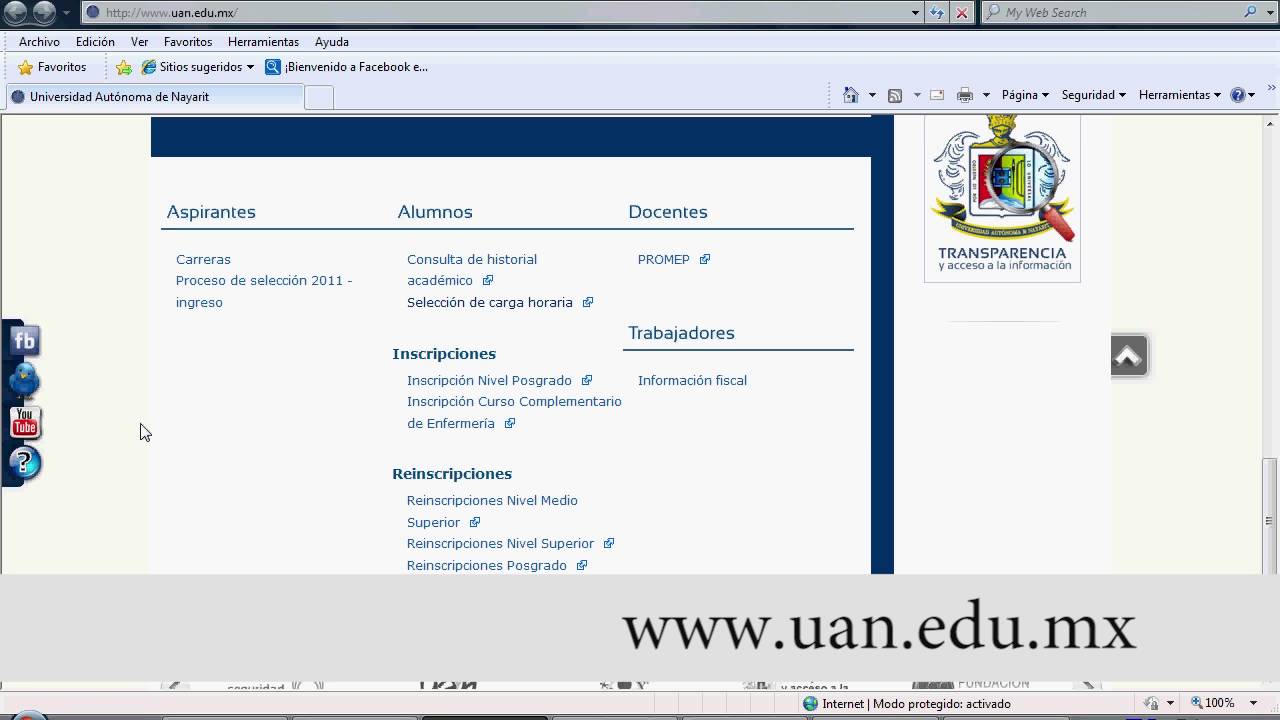
Task: Click external-link icon beside PROMEP
Action: point(705,259)
